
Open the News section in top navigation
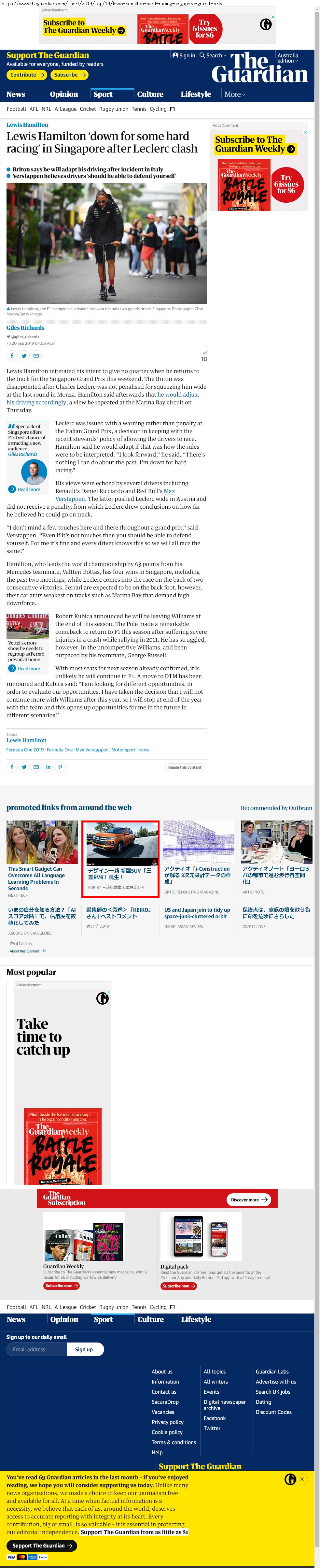[16, 94]
